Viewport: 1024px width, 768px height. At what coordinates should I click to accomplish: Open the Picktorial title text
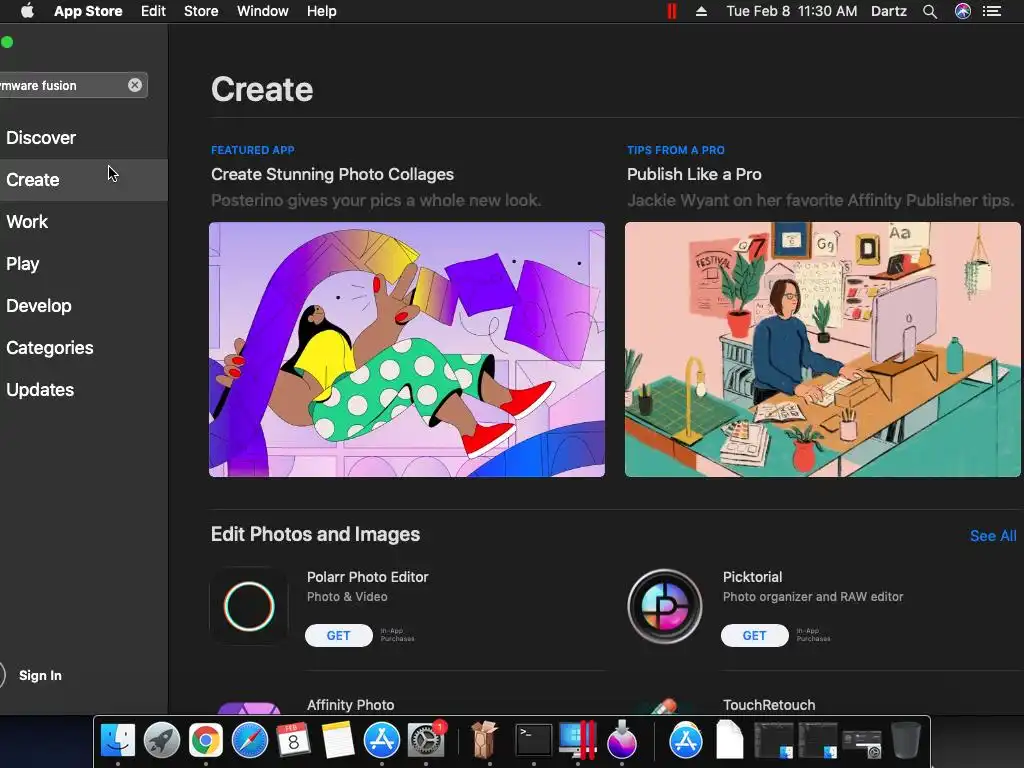tap(752, 577)
